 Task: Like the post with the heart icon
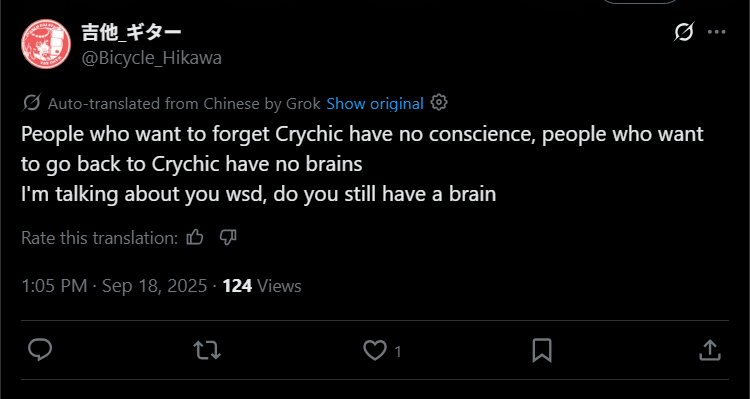tap(375, 351)
